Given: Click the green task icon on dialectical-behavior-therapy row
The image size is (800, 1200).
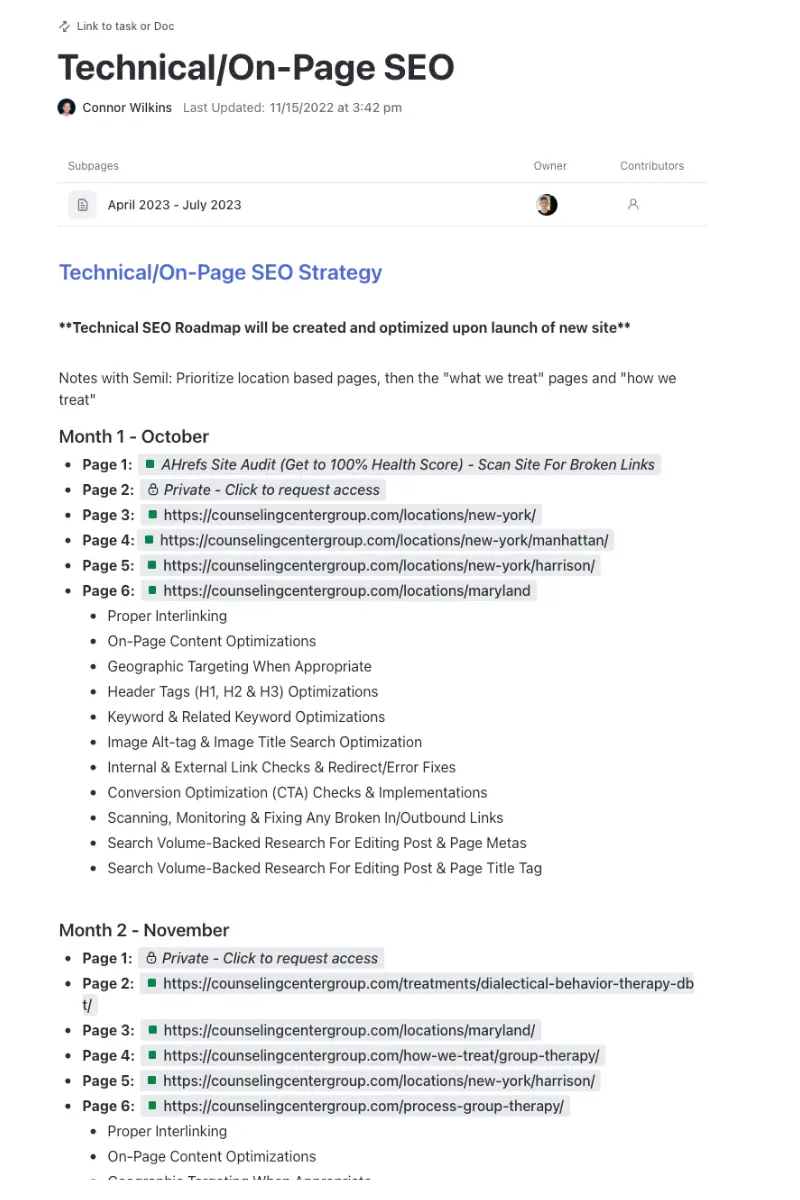Looking at the screenshot, I should (x=151, y=983).
